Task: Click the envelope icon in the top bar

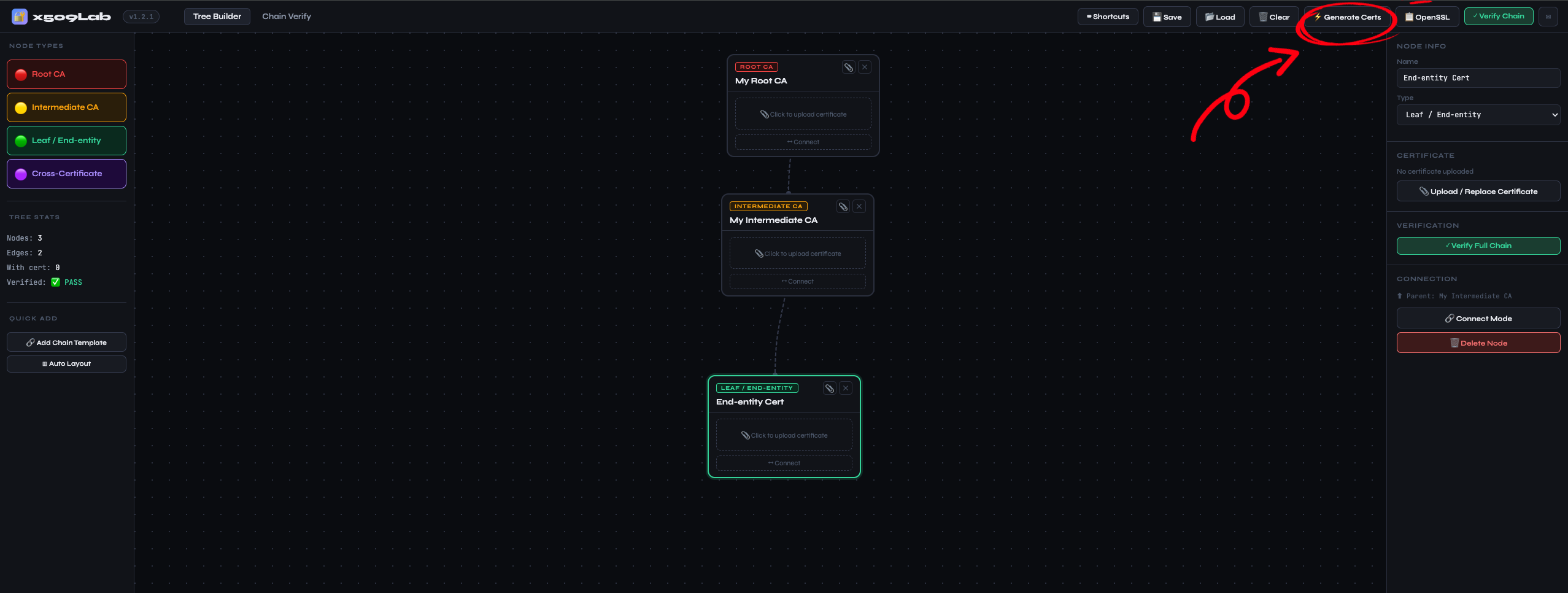Action: pyautogui.click(x=1548, y=17)
